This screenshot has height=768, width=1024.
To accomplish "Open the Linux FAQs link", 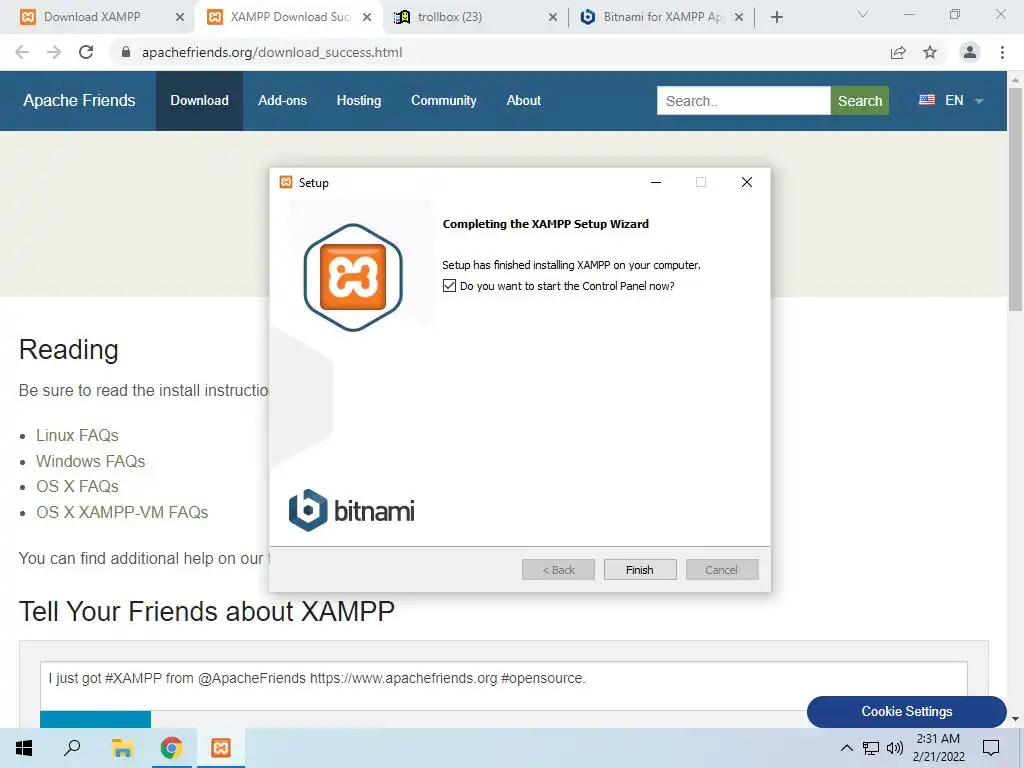I will pos(77,435).
